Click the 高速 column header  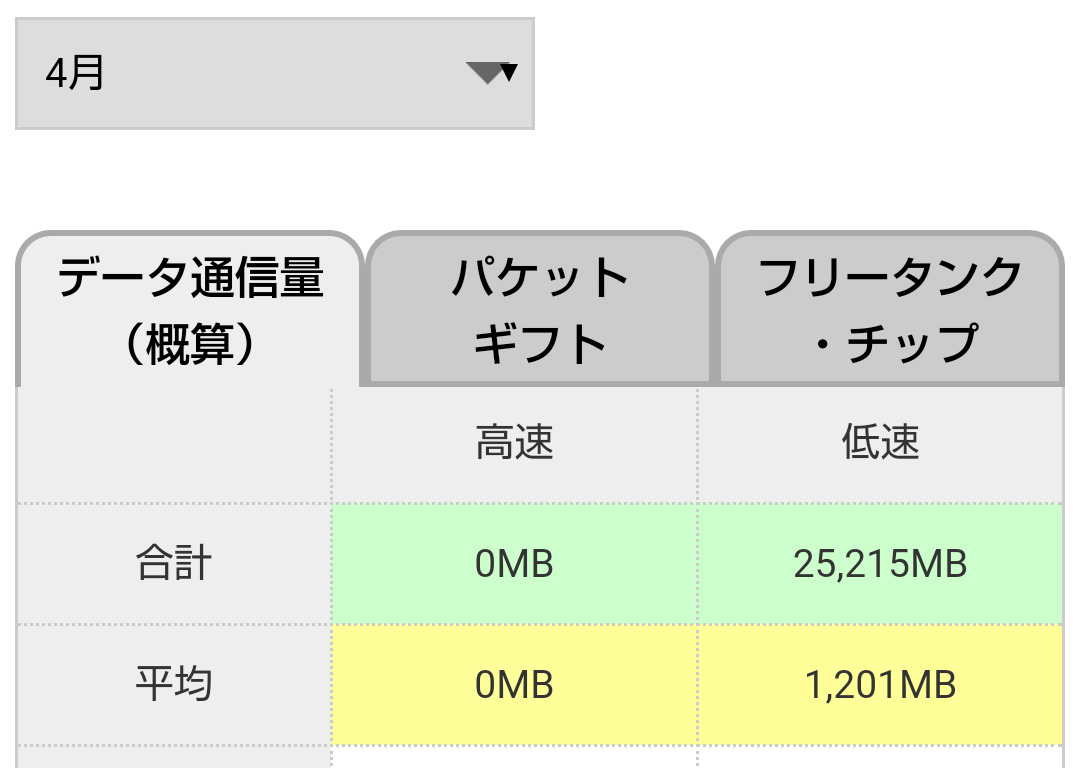[x=514, y=443]
